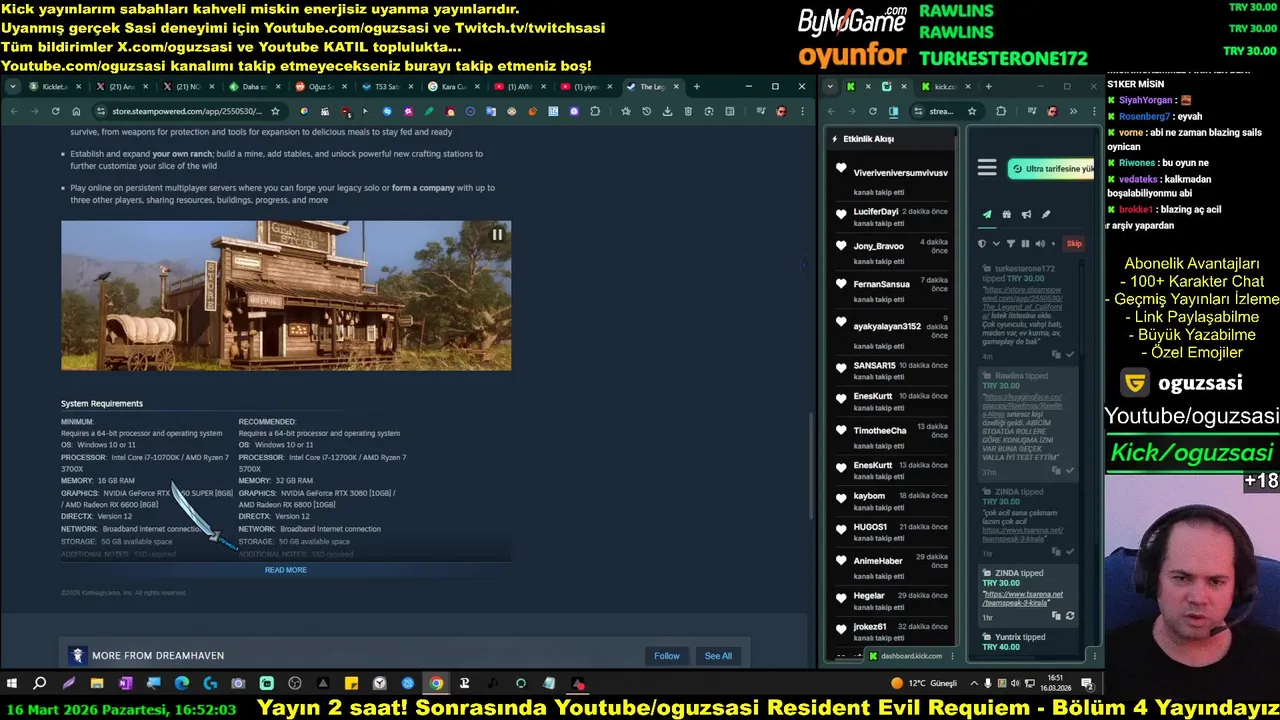
Task: Go back in the Steam browser window
Action: 14,111
